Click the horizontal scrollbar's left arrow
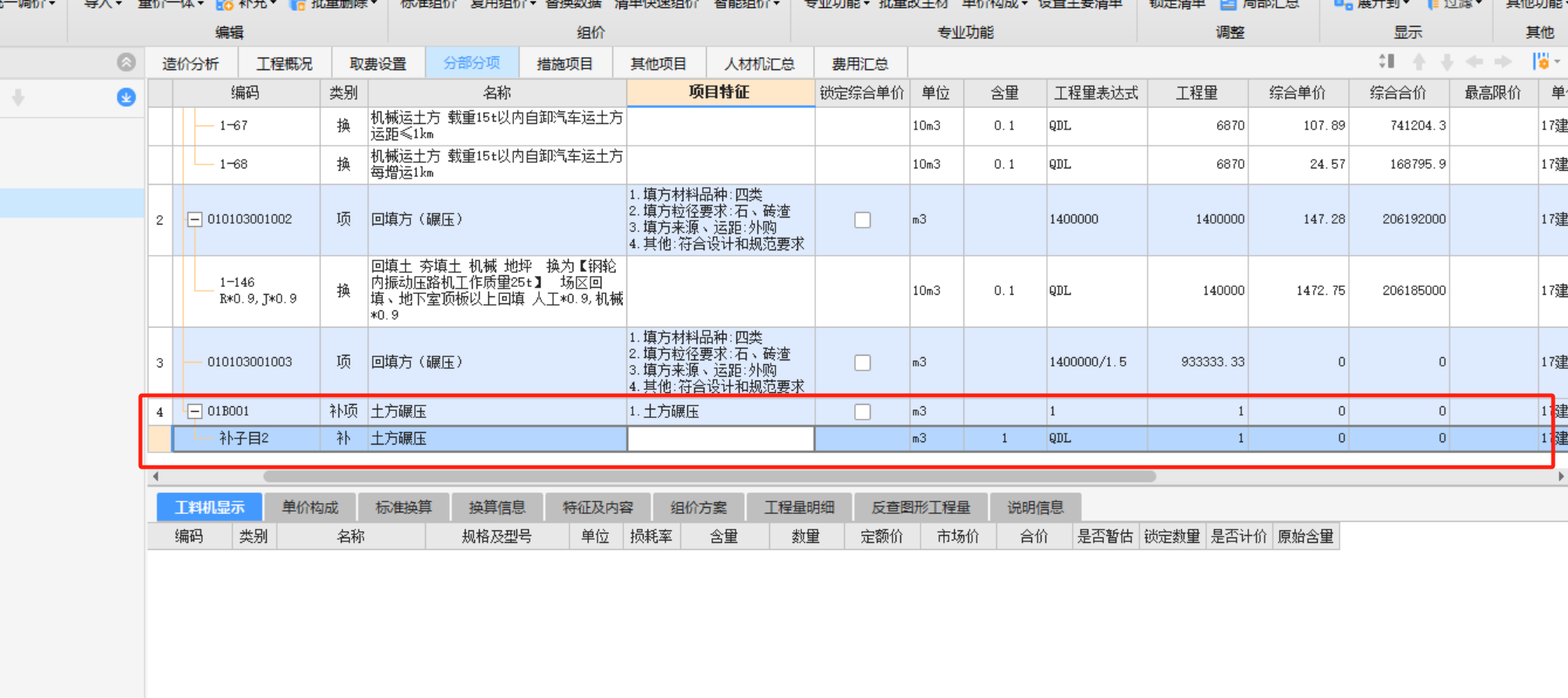The height and width of the screenshot is (698, 1568). point(156,476)
